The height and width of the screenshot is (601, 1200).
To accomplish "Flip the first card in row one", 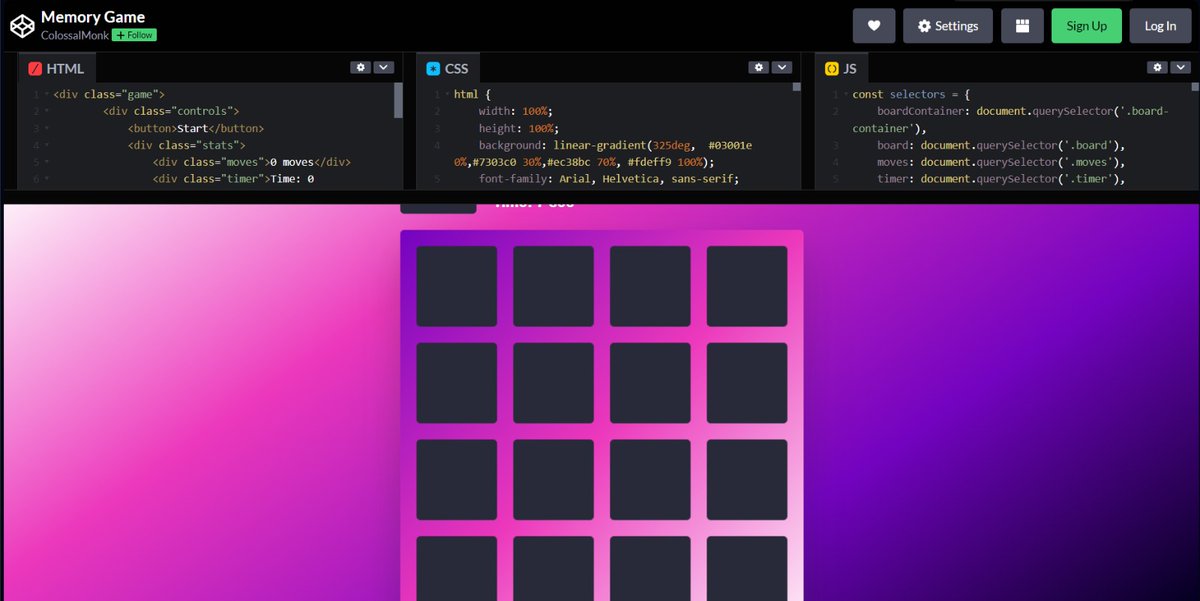I will [x=457, y=286].
